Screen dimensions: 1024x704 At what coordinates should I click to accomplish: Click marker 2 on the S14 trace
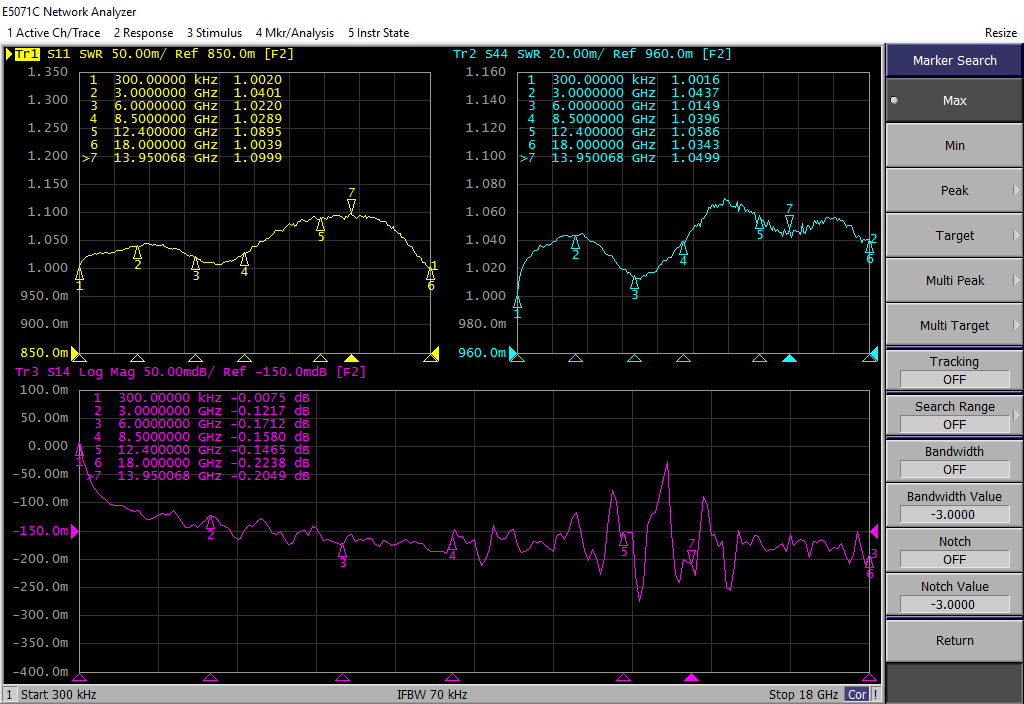[x=211, y=522]
